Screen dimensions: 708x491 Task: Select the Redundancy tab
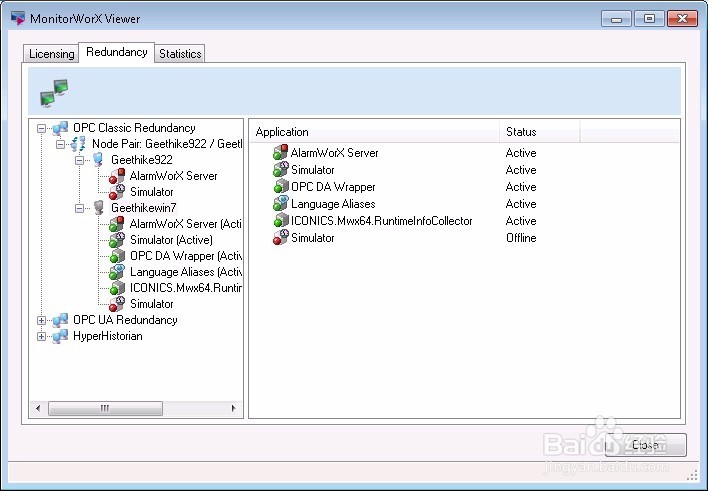pyautogui.click(x=116, y=52)
